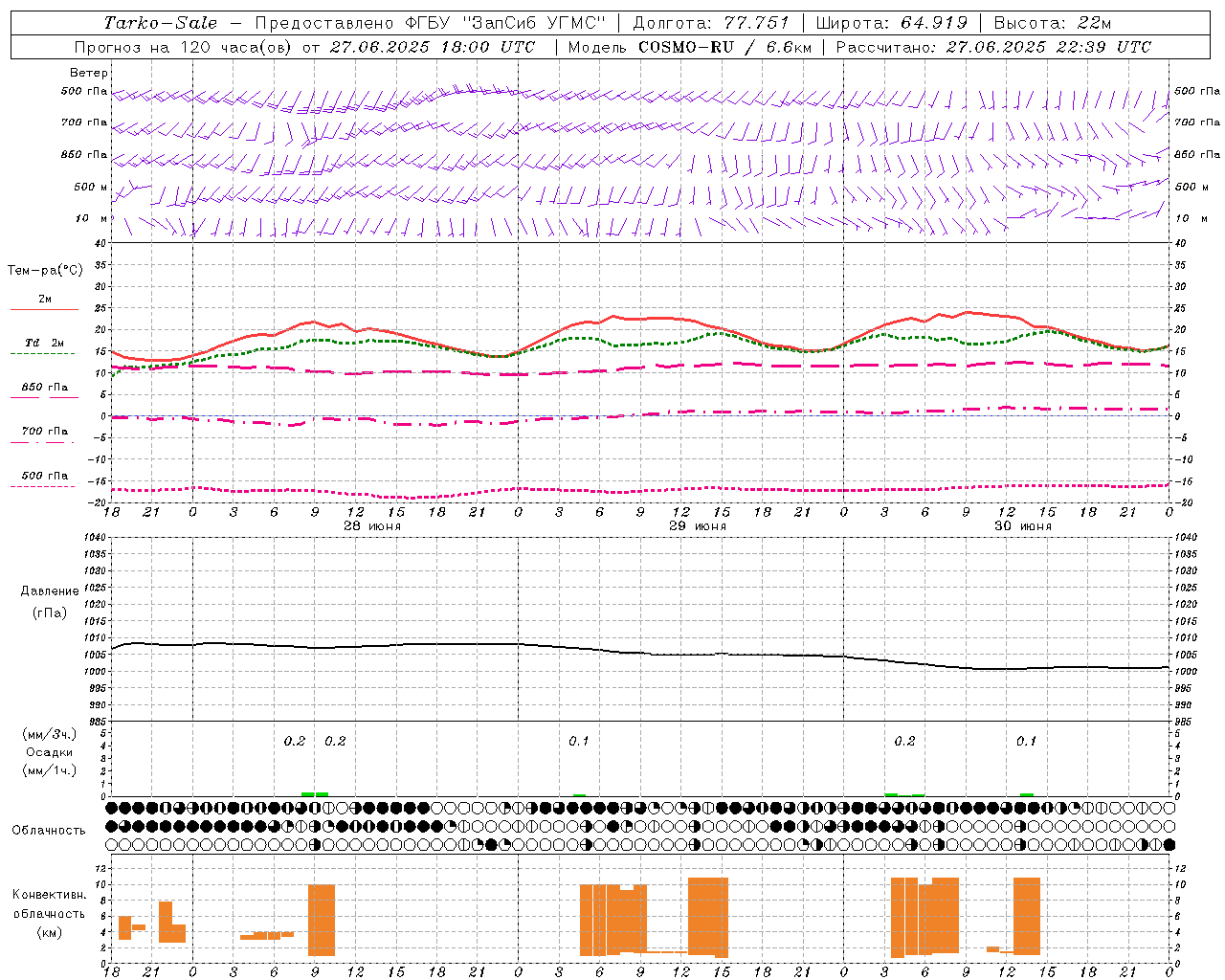Click the 0.2 precipitation value on 30 июня
The height and width of the screenshot is (980, 1225).
[x=904, y=742]
